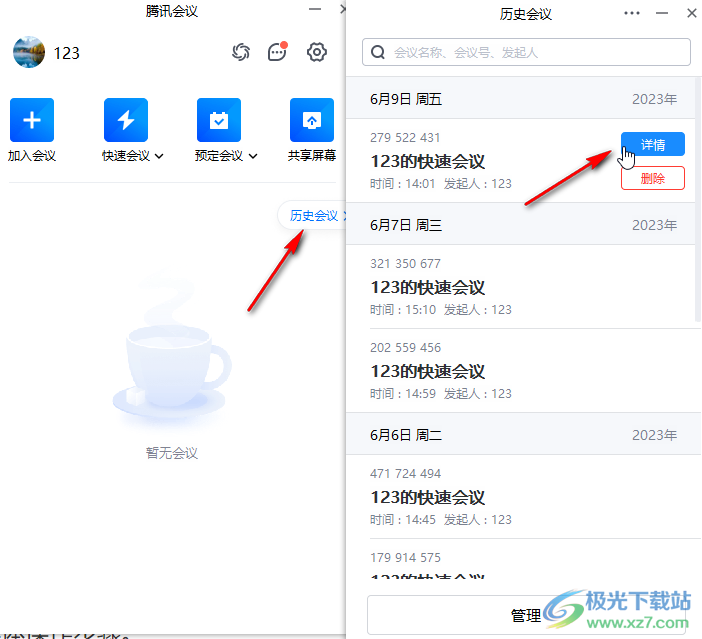Select the meeting entry 202 559 456

click(x=521, y=371)
